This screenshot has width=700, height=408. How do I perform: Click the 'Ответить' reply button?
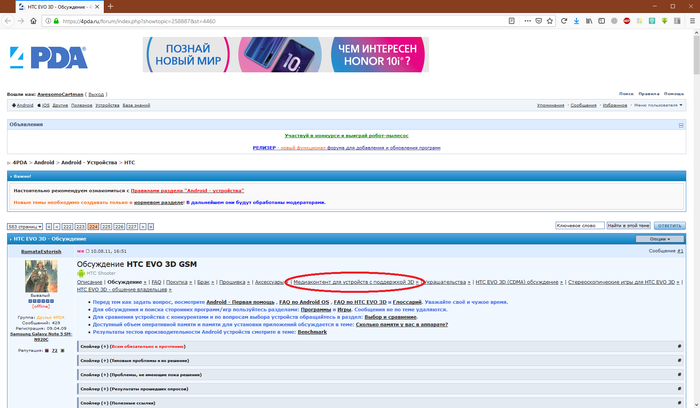(x=670, y=227)
